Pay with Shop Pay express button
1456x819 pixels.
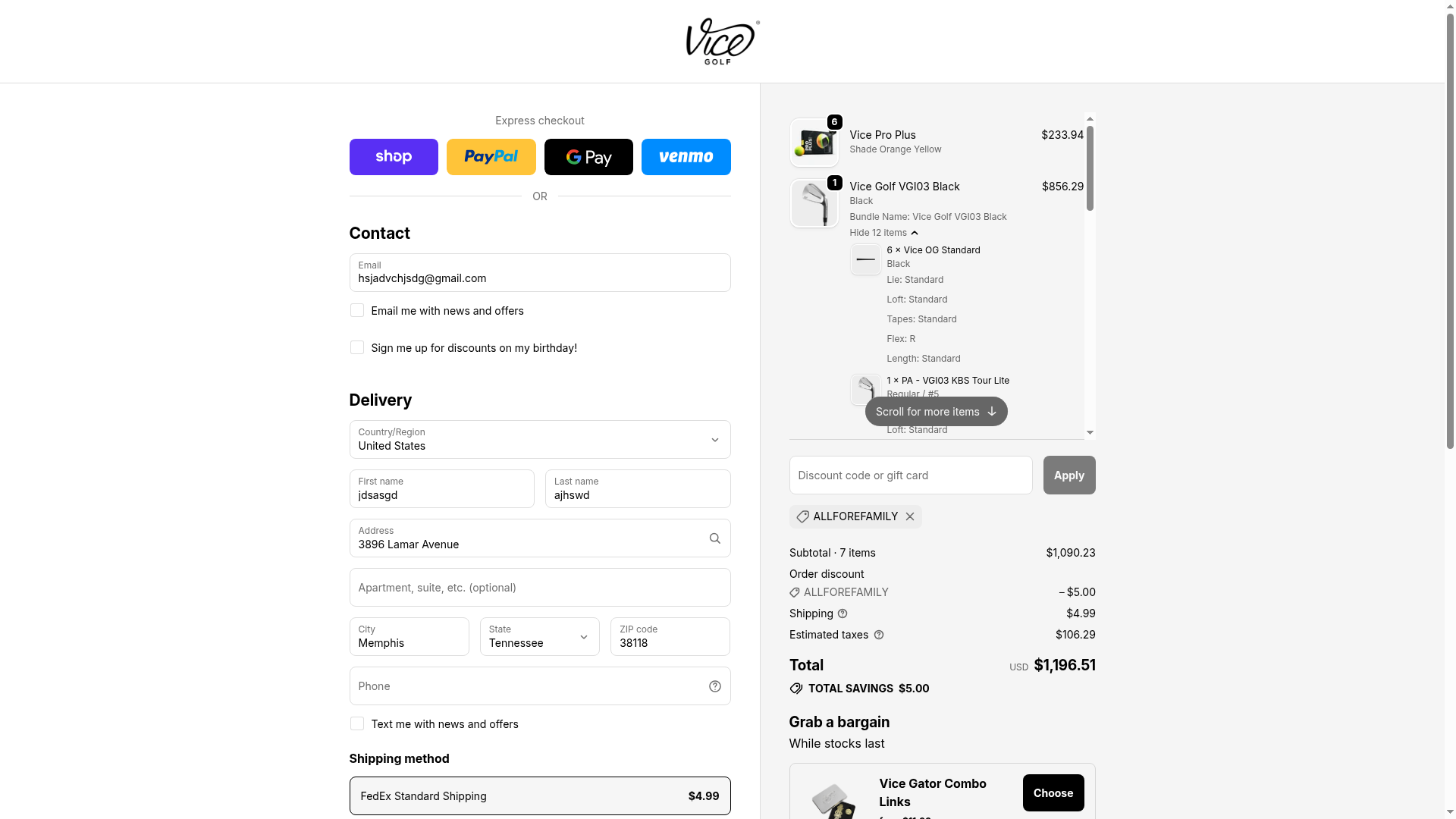pos(394,157)
